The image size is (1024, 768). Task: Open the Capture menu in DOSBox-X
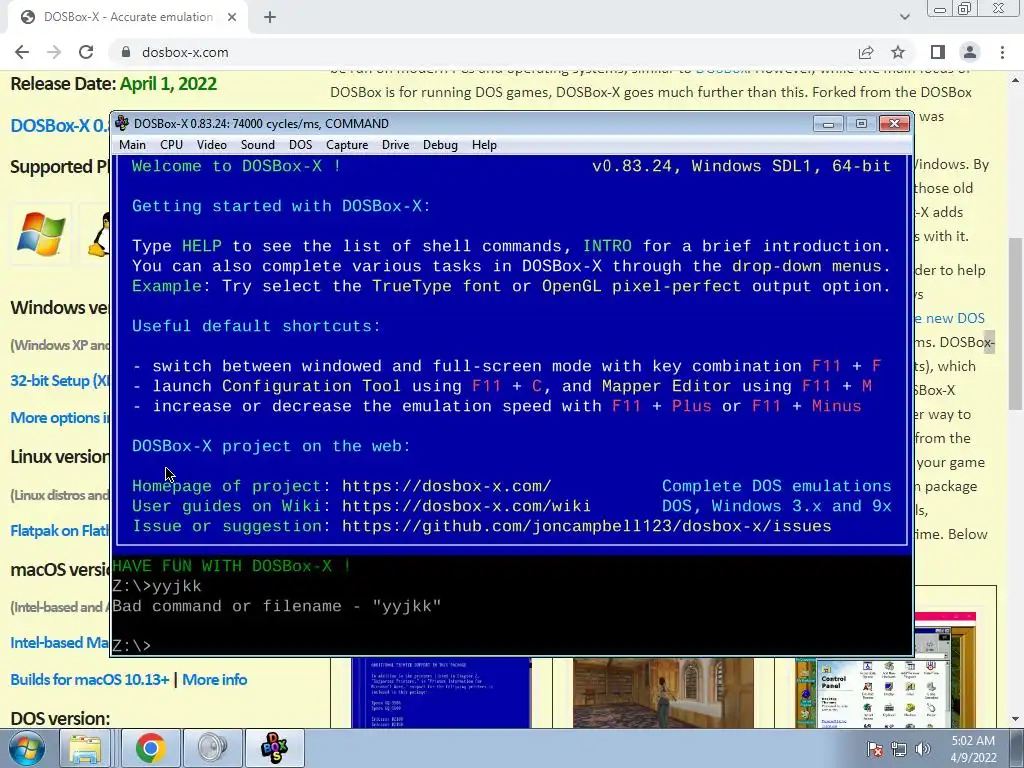[347, 145]
